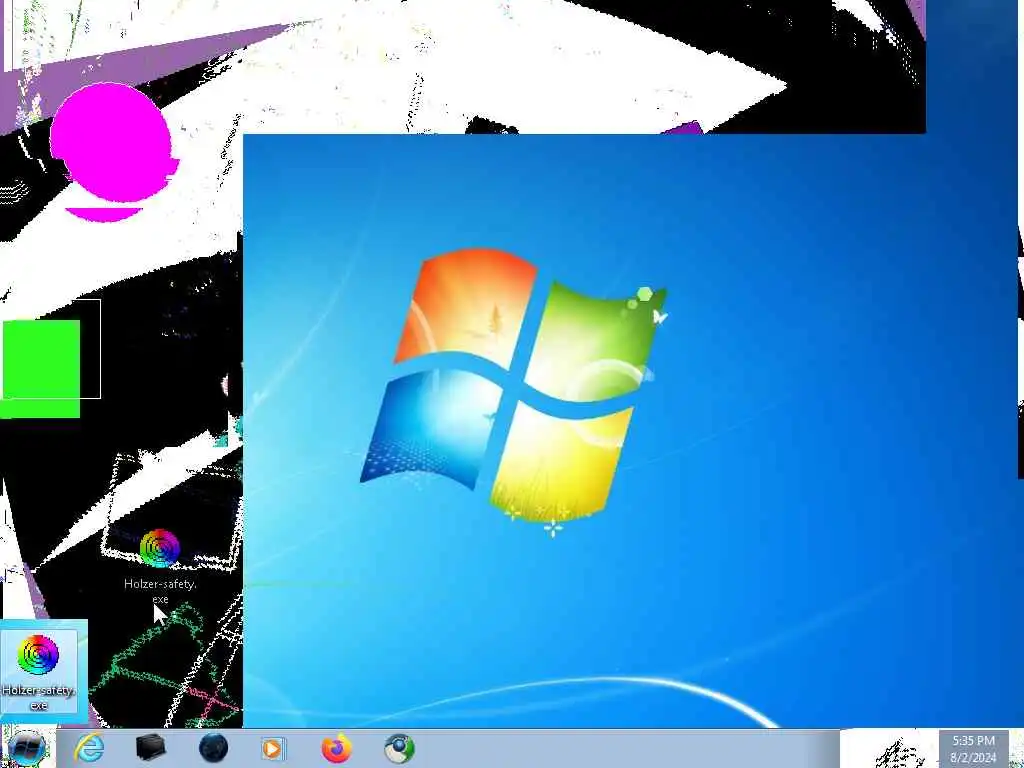Open the Chrome-style browser icon in taskbar
Viewport: 1024px width, 768px height.
tap(399, 748)
